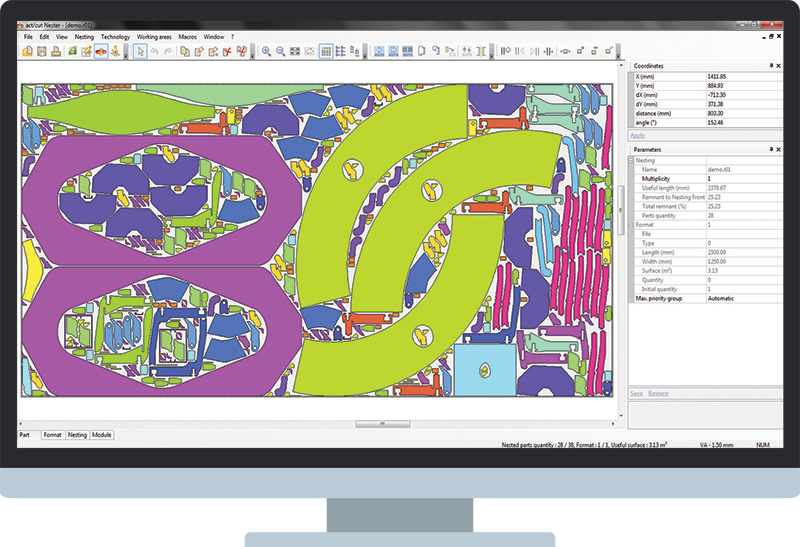Click the Save file toolbar icon

[x=41, y=51]
